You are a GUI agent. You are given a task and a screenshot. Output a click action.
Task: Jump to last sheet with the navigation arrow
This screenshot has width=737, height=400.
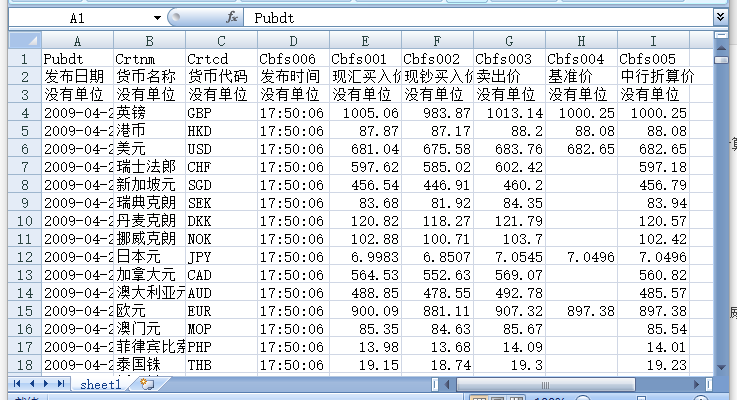60,384
